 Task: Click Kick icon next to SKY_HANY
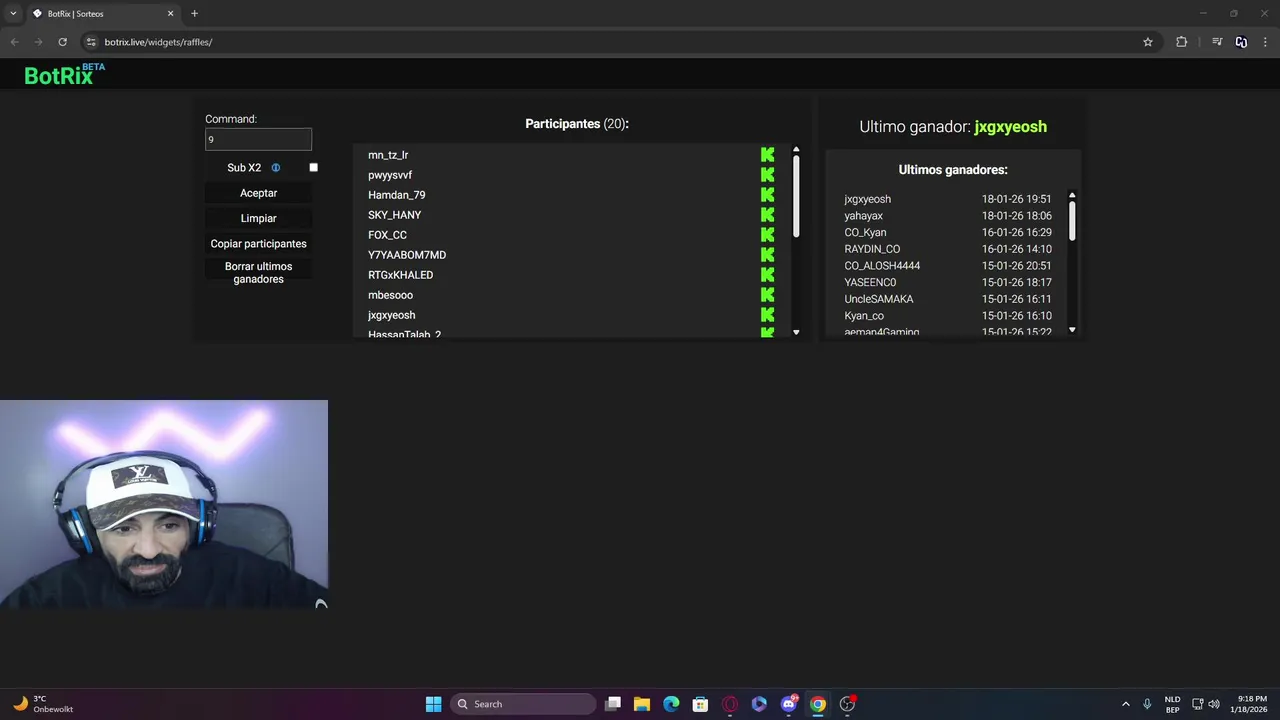[767, 215]
